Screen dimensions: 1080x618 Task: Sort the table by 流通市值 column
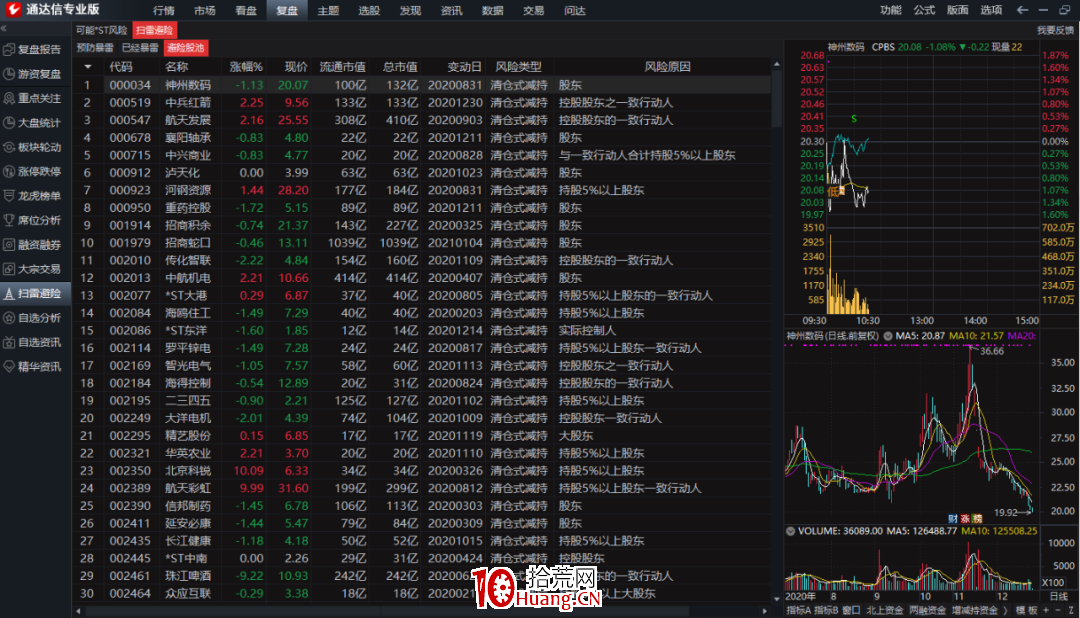pos(342,67)
